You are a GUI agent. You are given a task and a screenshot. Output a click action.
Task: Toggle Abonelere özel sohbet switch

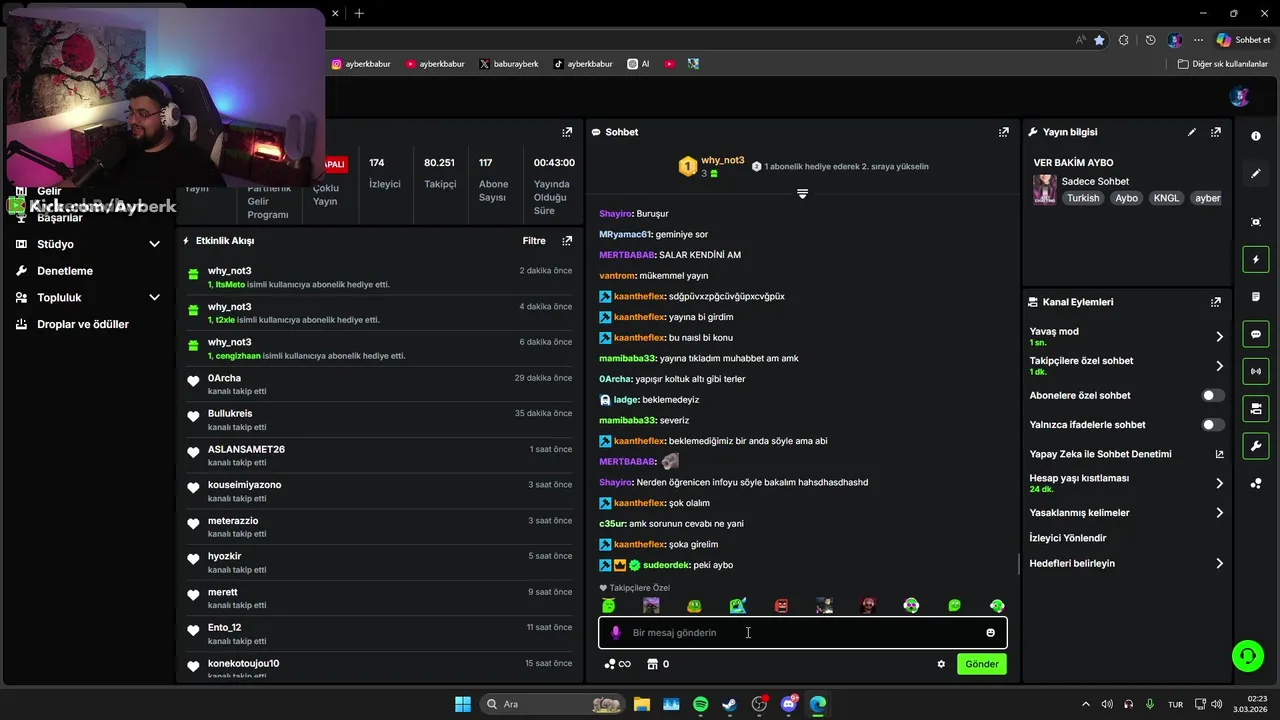coord(1212,396)
